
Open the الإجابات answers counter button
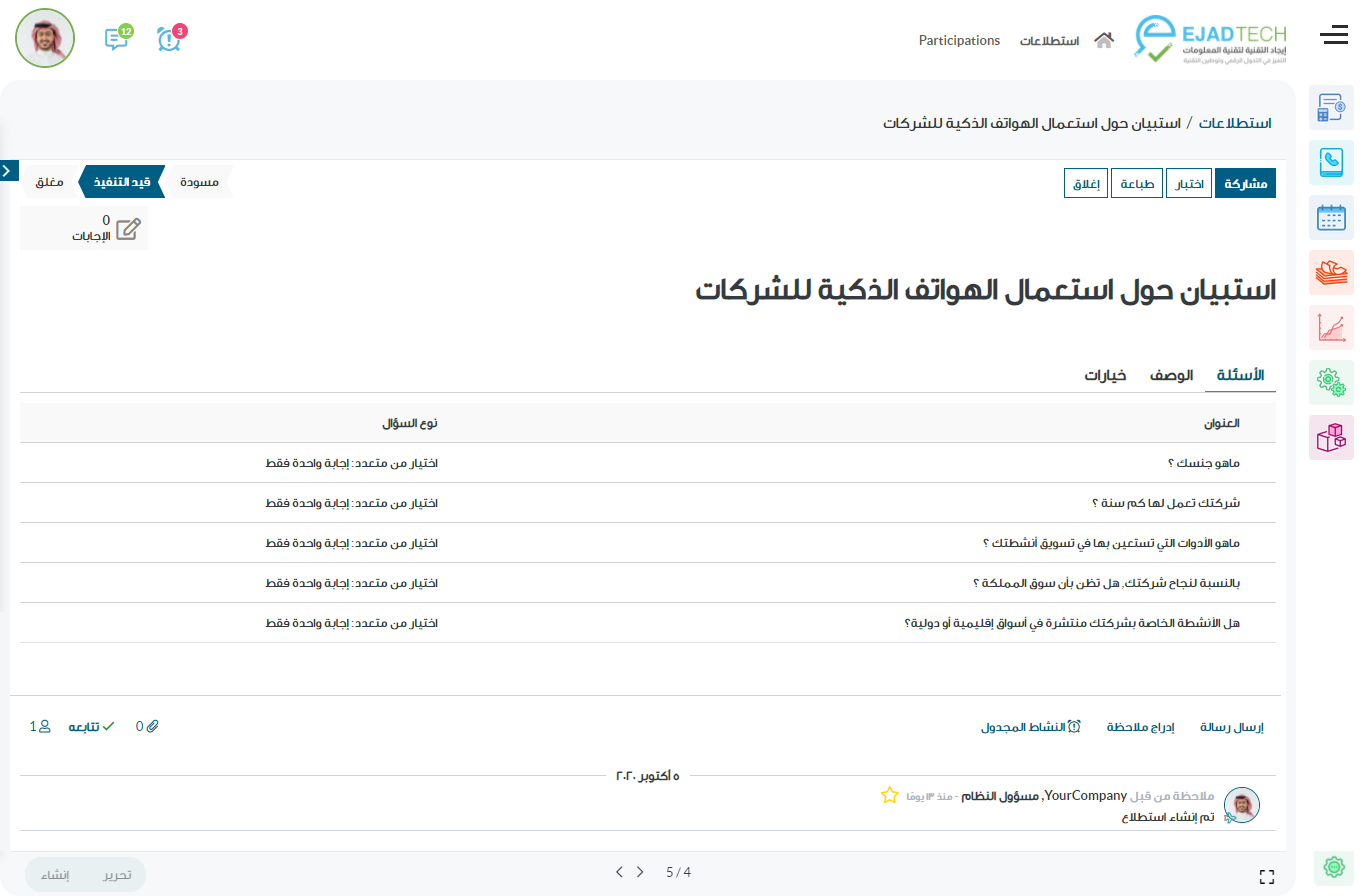[84, 228]
